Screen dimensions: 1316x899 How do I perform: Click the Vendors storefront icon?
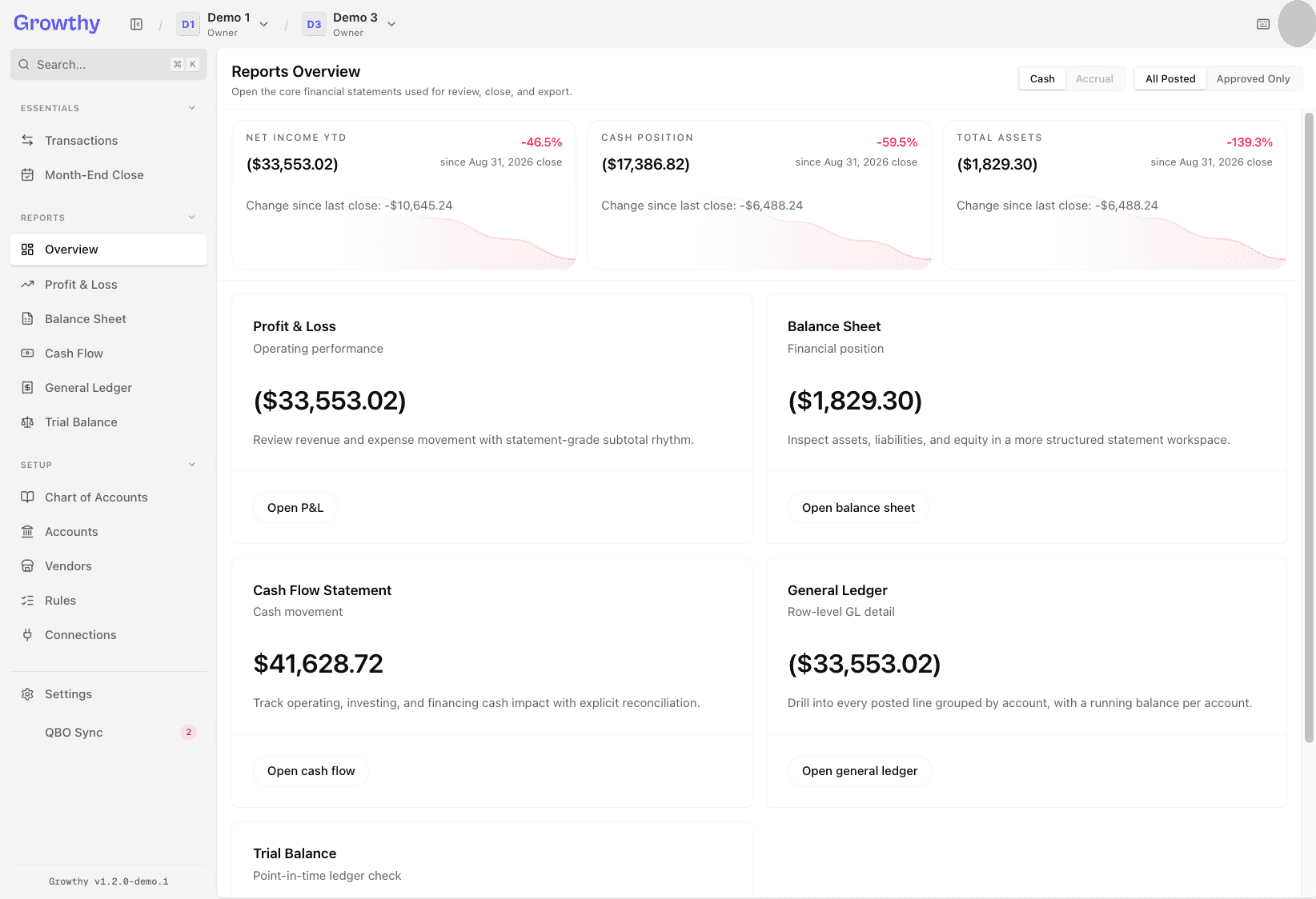(28, 567)
